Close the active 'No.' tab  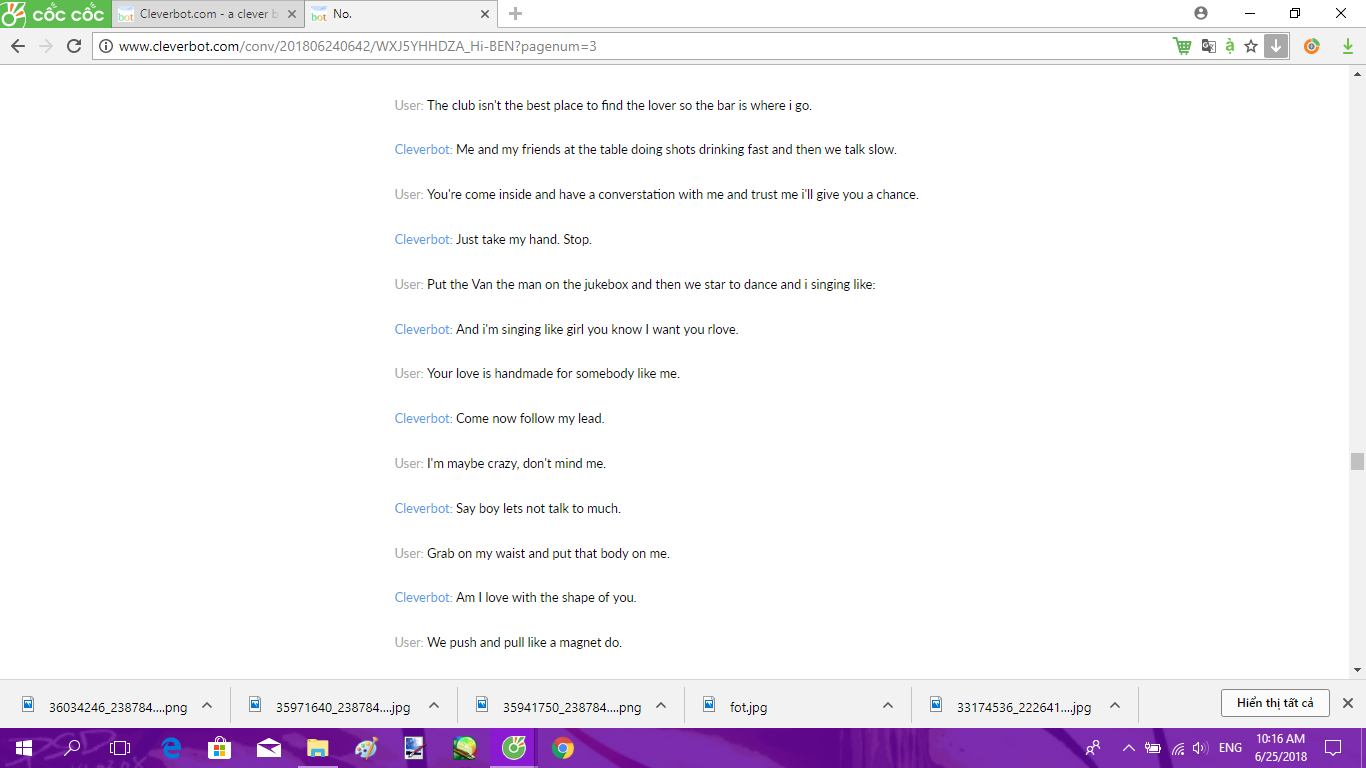[485, 14]
